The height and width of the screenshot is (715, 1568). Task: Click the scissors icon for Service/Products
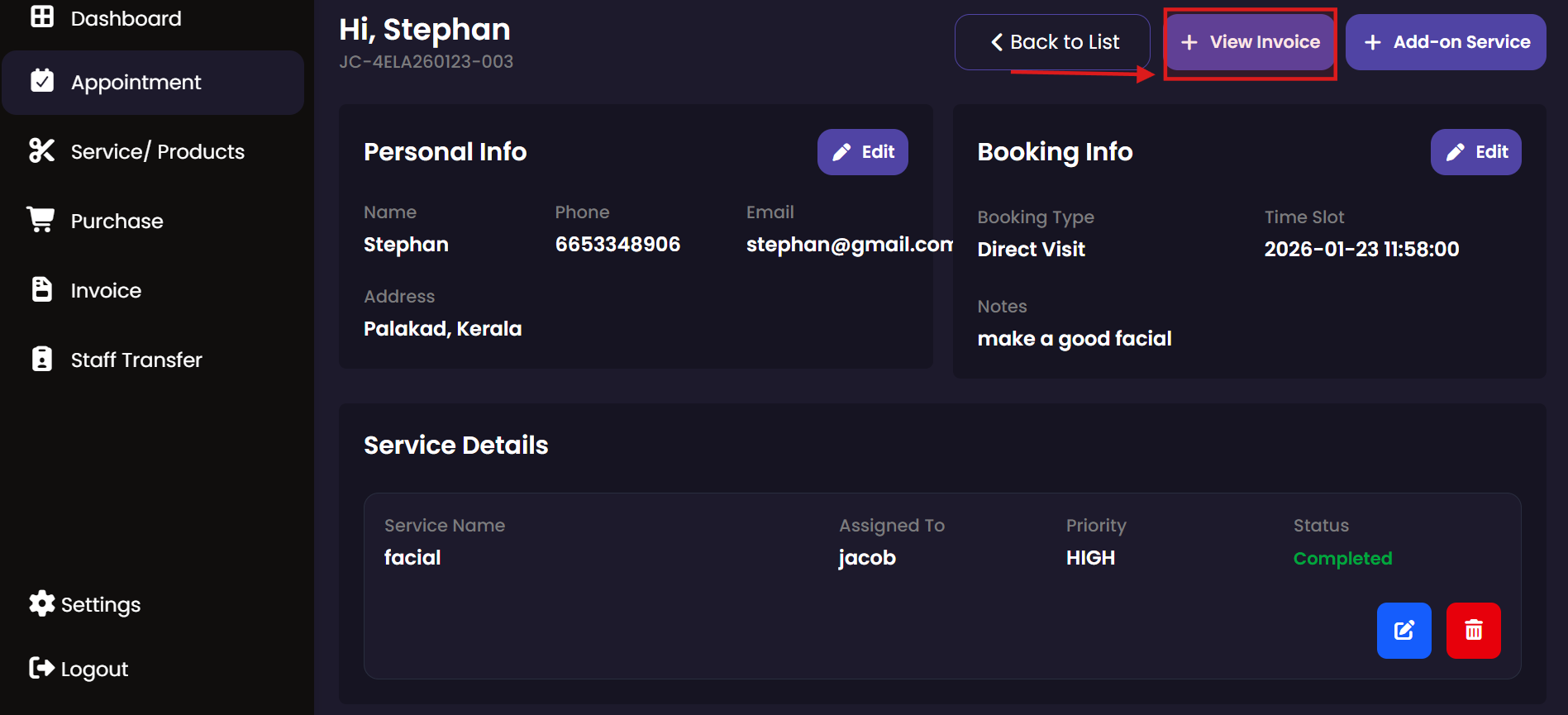(x=42, y=150)
